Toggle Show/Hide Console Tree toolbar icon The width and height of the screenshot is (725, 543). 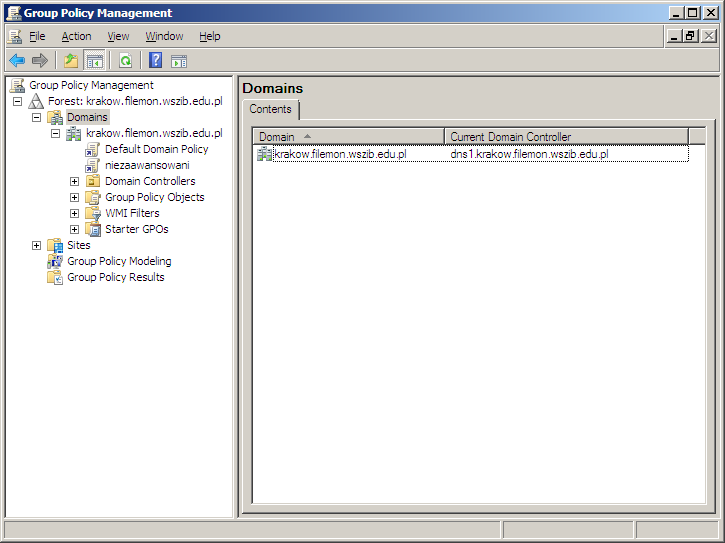[94, 61]
